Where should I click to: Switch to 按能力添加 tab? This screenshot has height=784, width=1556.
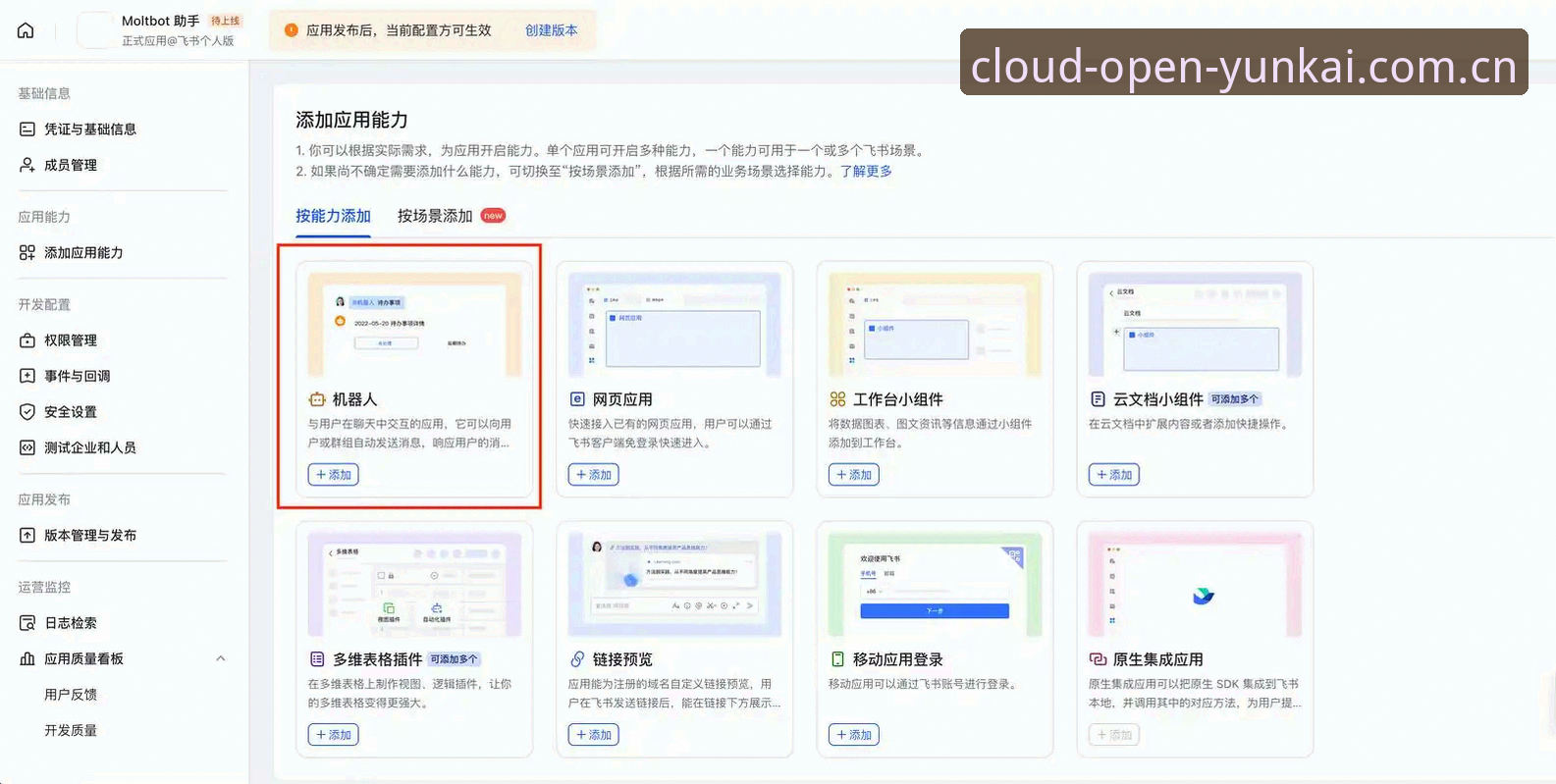tap(333, 216)
